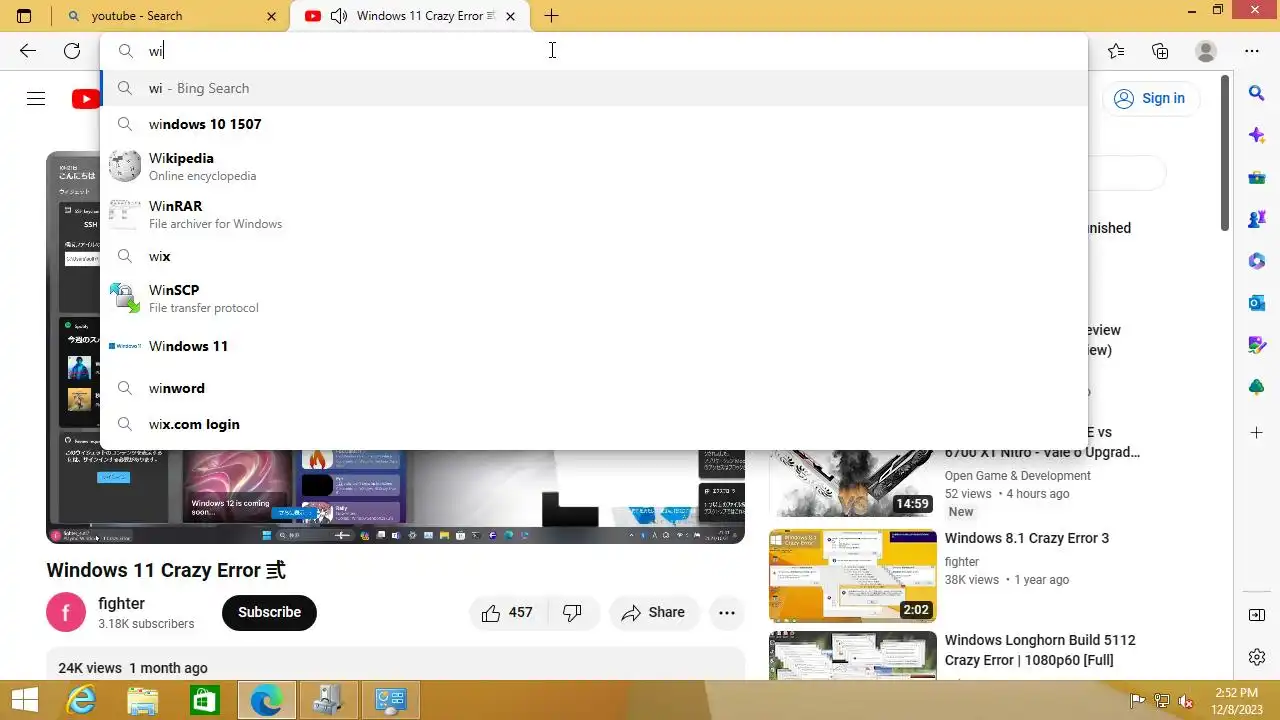Viewport: 1280px width, 720px height.
Task: Launch Internet Explorer from taskbar
Action: tap(80, 700)
